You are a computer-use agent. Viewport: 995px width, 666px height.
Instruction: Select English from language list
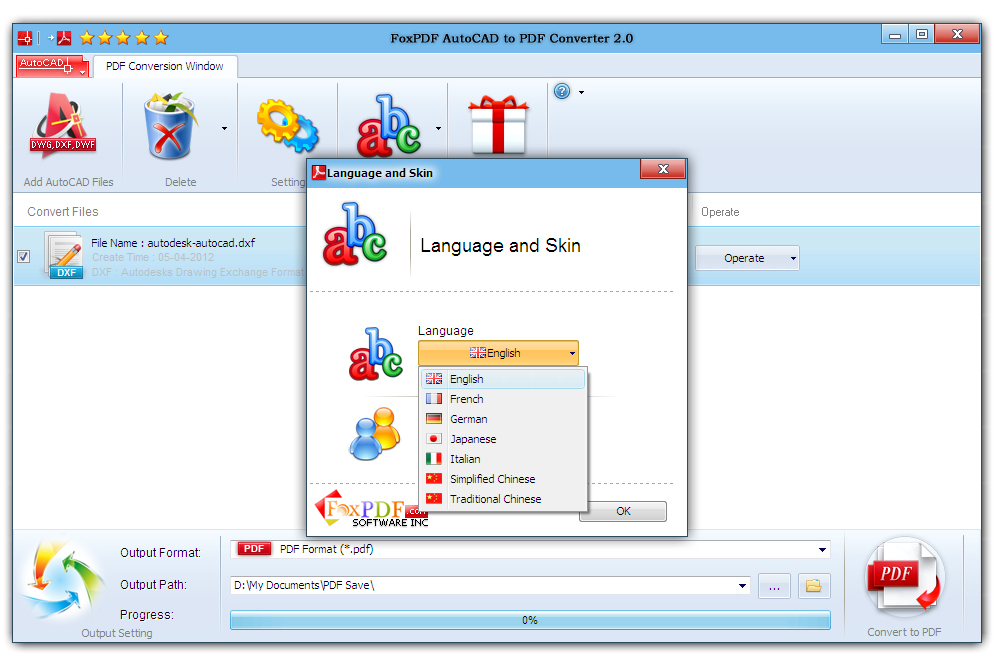click(503, 379)
